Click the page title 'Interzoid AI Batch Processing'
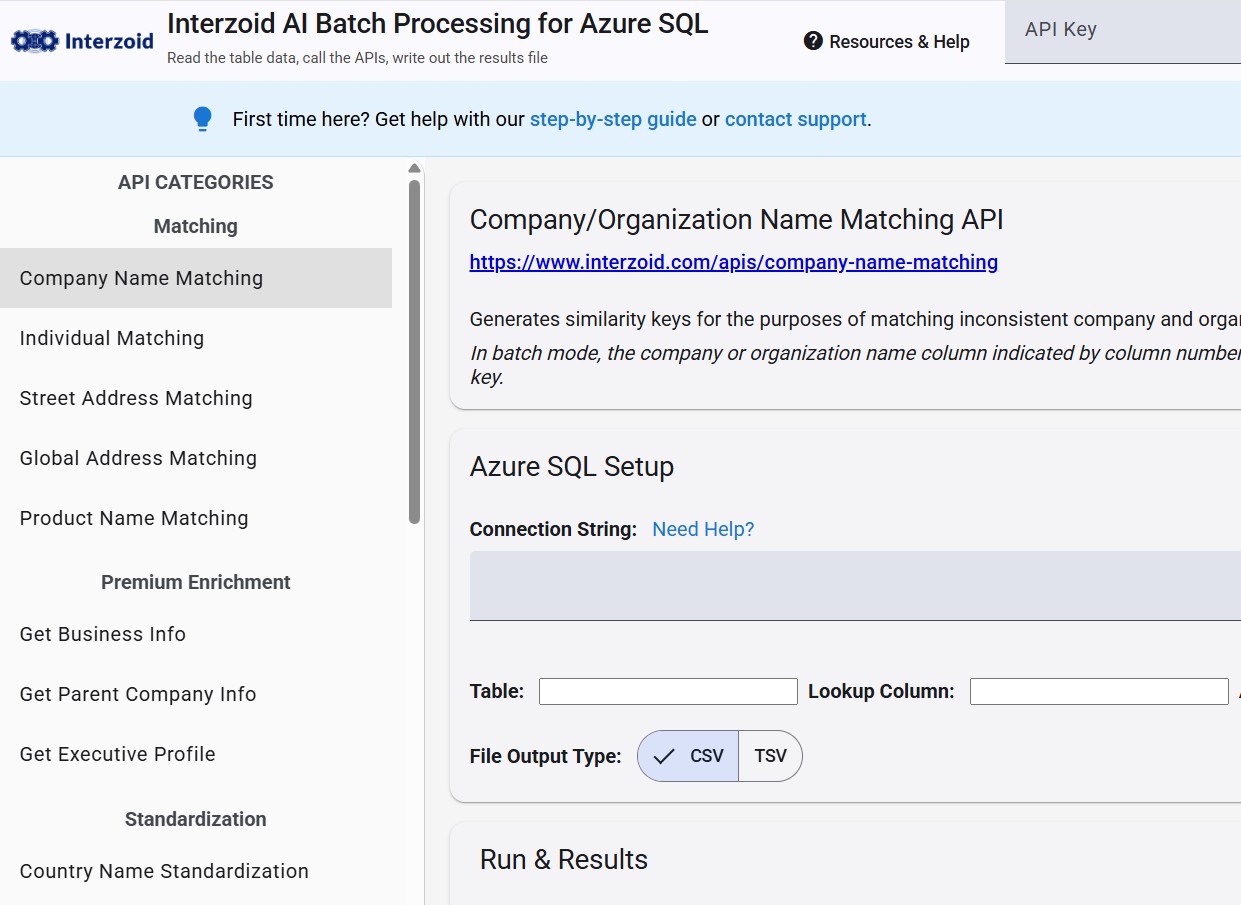The height and width of the screenshot is (905, 1241). click(x=438, y=24)
